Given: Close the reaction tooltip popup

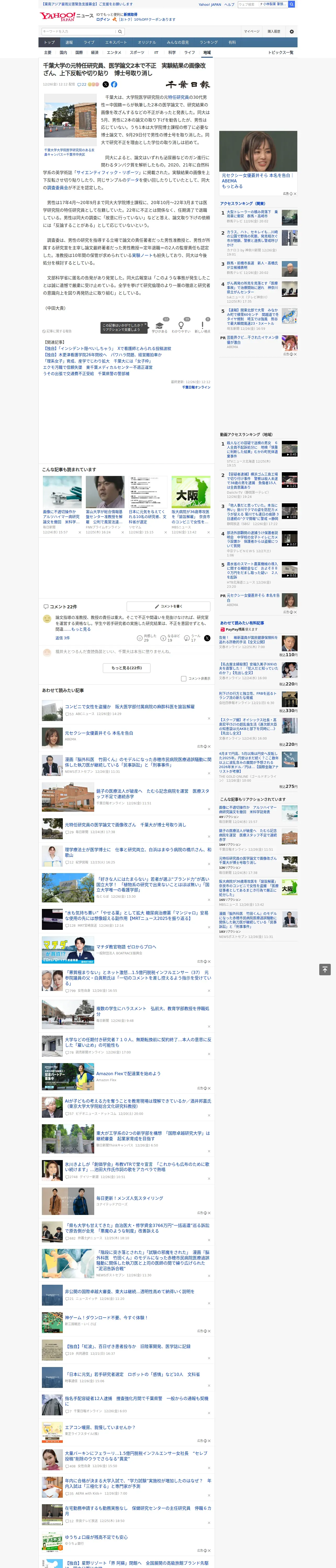Looking at the screenshot, I should tap(145, 324).
